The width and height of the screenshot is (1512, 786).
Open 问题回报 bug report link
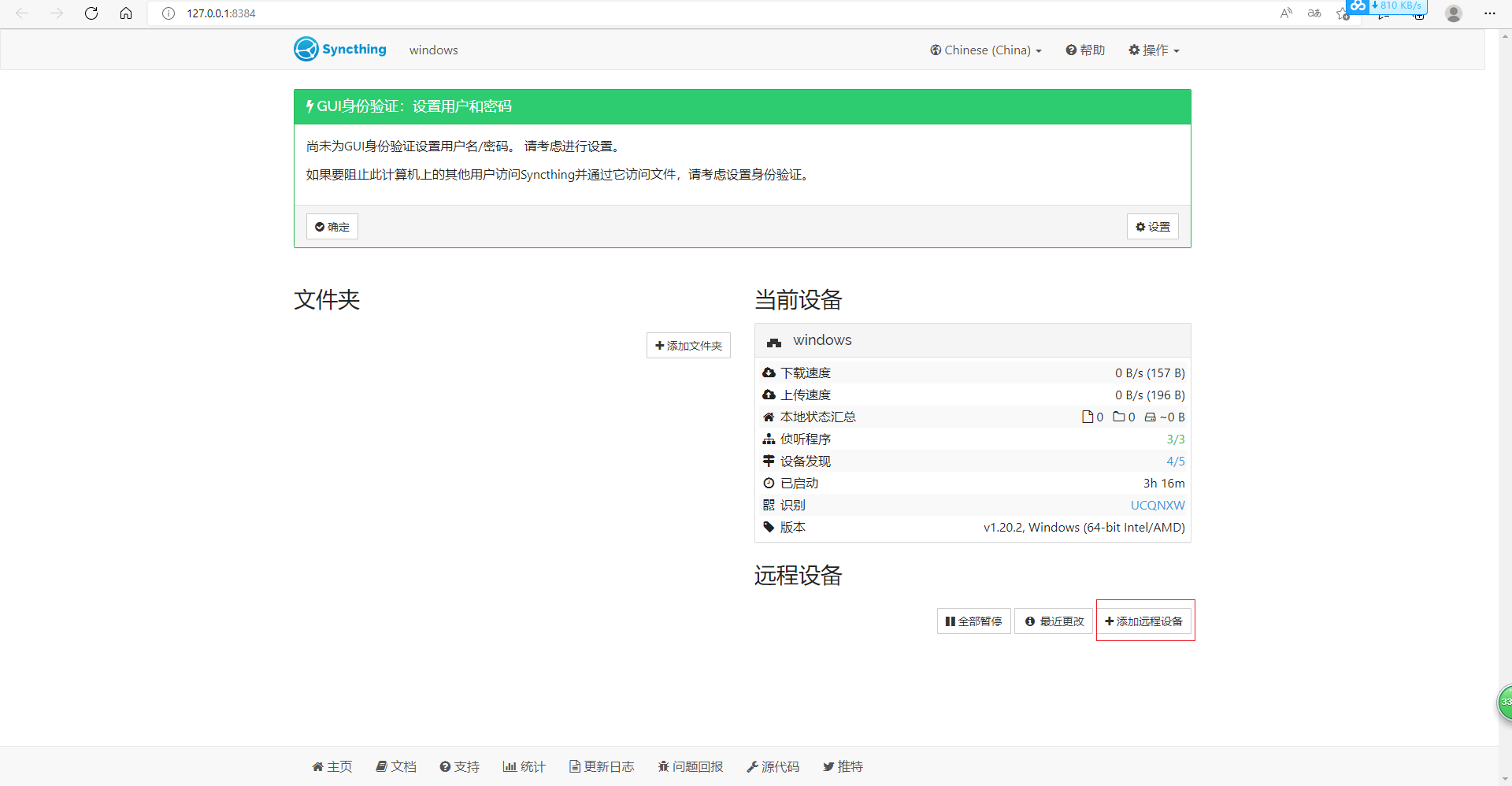tap(691, 766)
